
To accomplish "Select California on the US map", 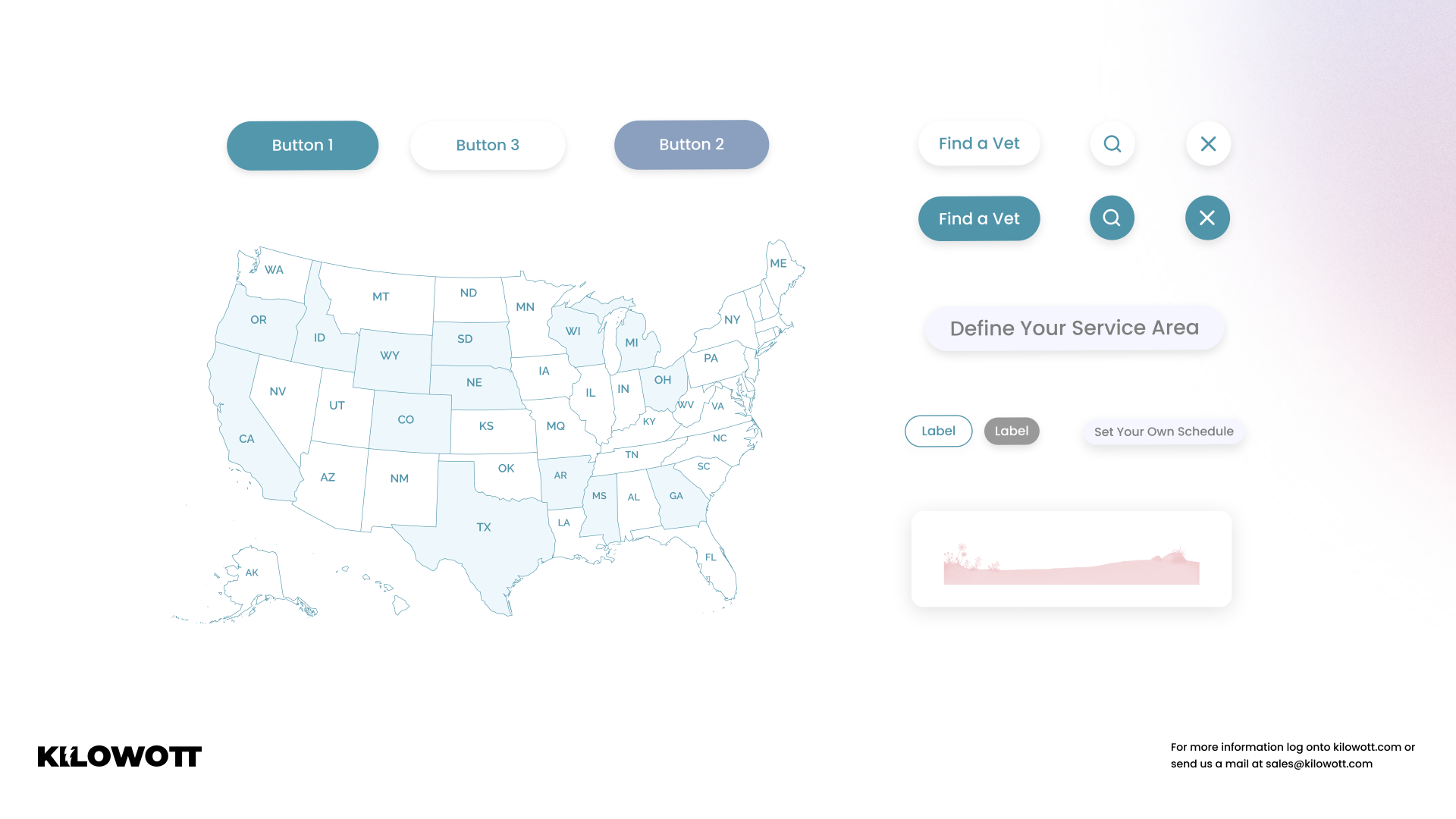I will coord(246,439).
